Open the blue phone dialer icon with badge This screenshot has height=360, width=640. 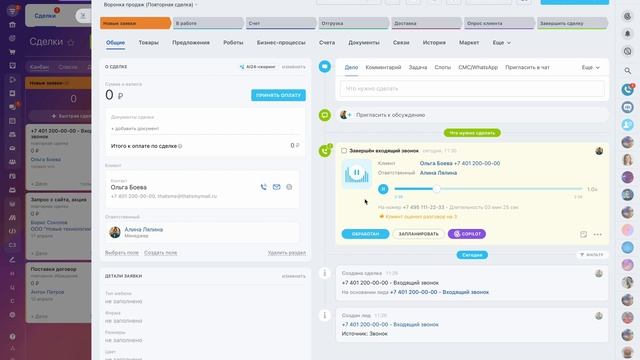[628, 89]
